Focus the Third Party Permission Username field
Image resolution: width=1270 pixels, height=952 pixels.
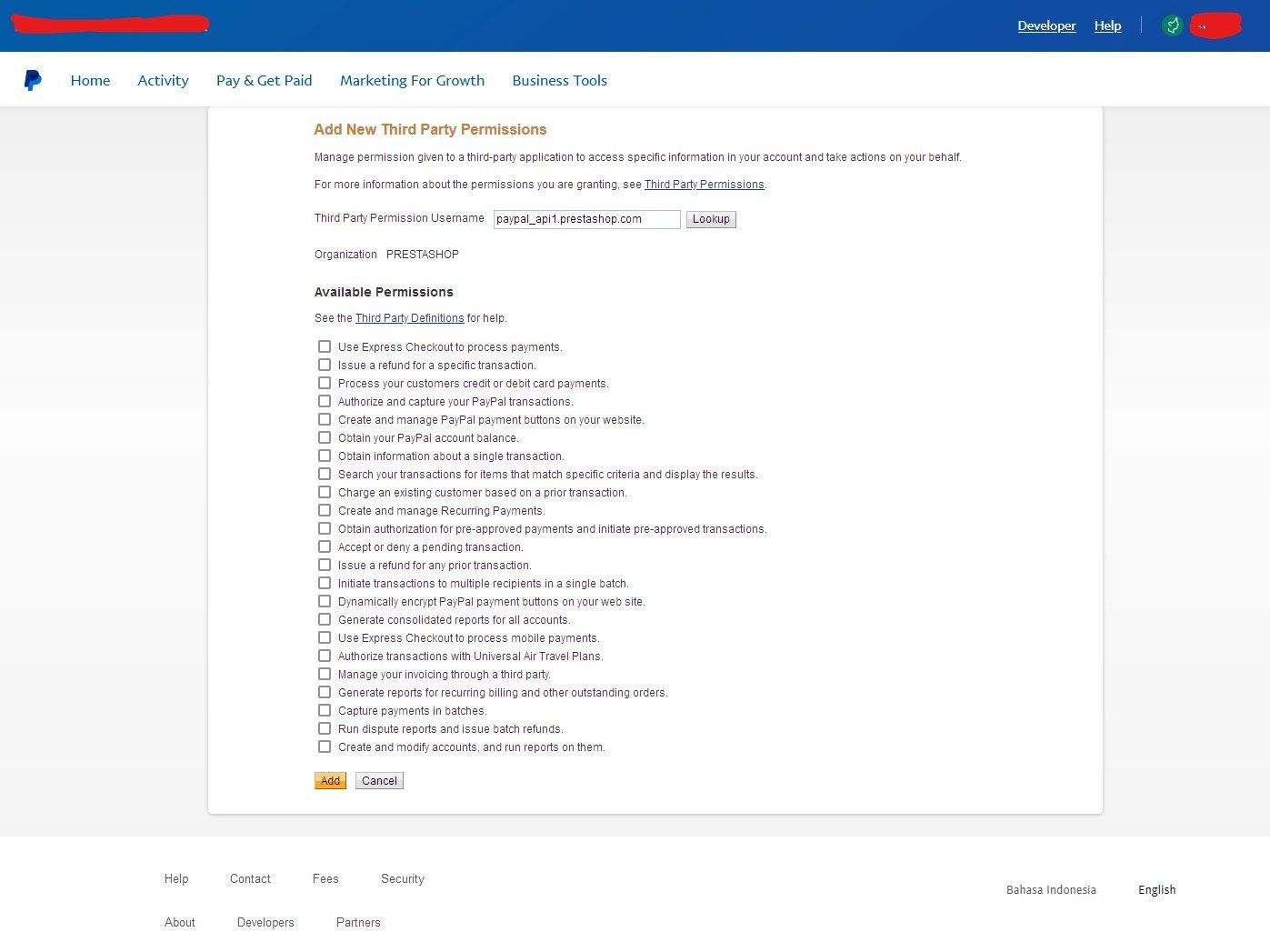pyautogui.click(x=587, y=219)
